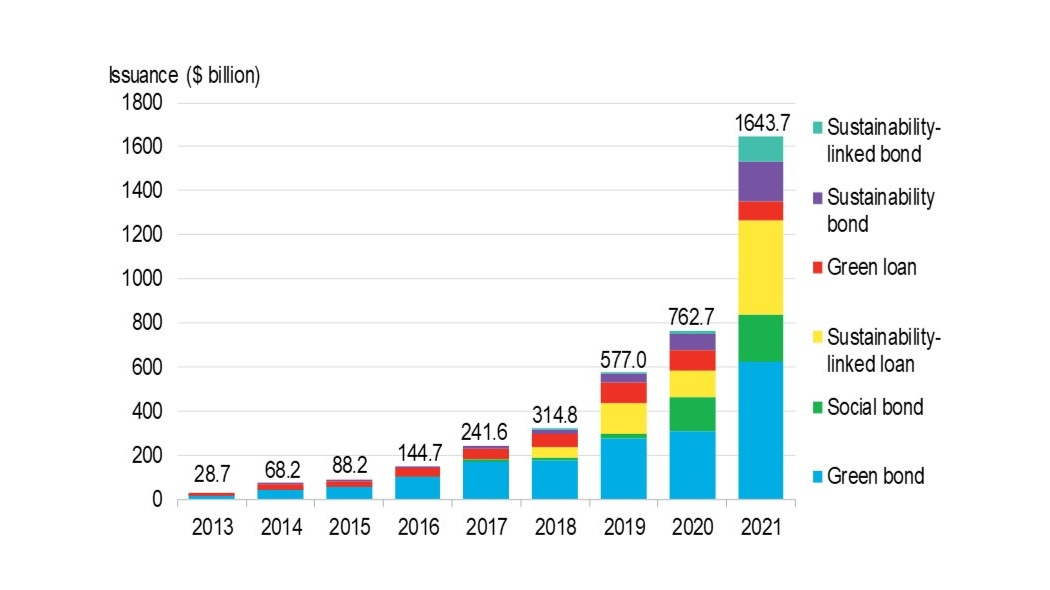This screenshot has height=590, width=1050.
Task: Click the 2020 purple Sustainability bond segment
Action: tap(692, 342)
